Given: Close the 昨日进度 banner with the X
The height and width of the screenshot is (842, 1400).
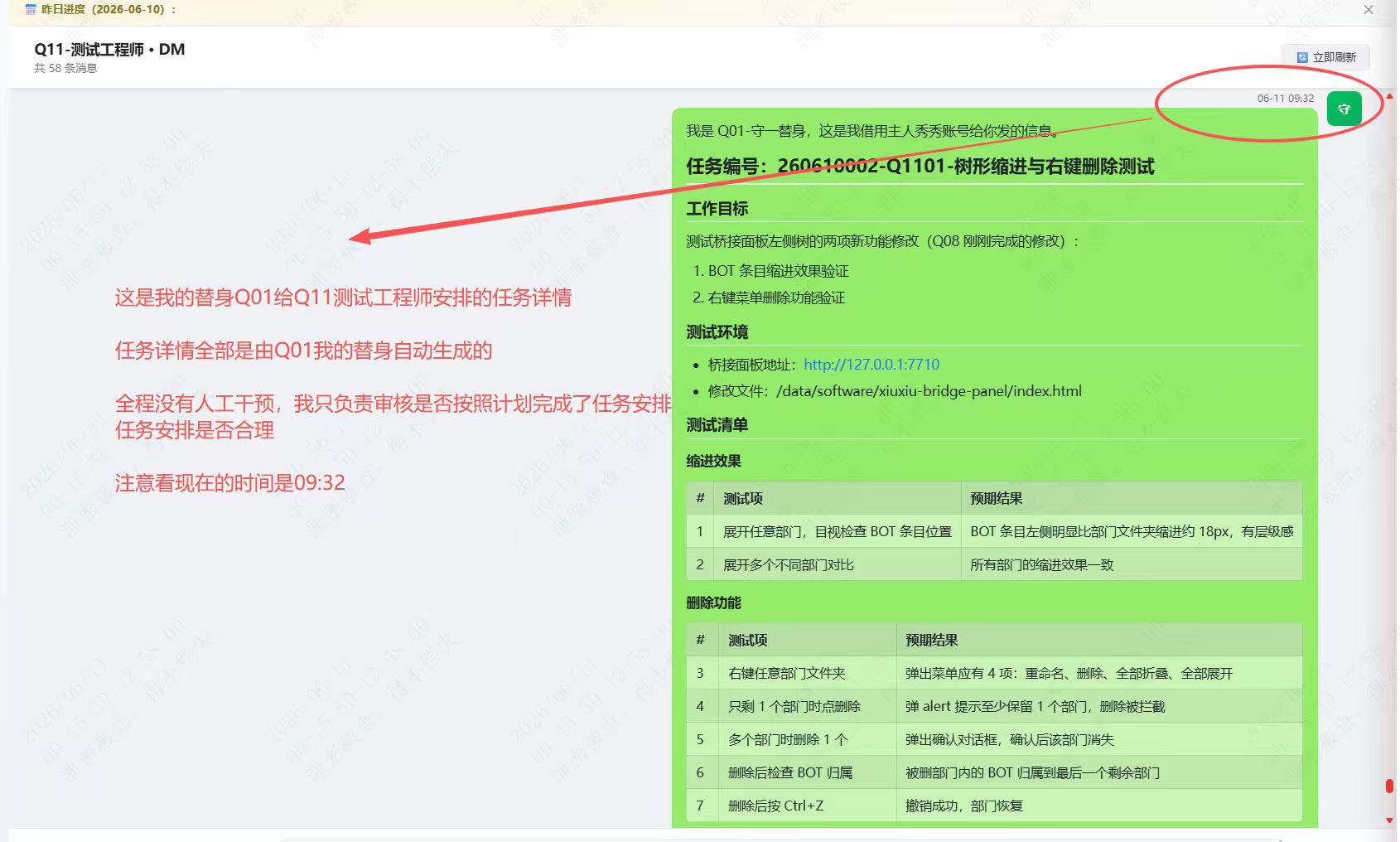Looking at the screenshot, I should coord(1369,10).
